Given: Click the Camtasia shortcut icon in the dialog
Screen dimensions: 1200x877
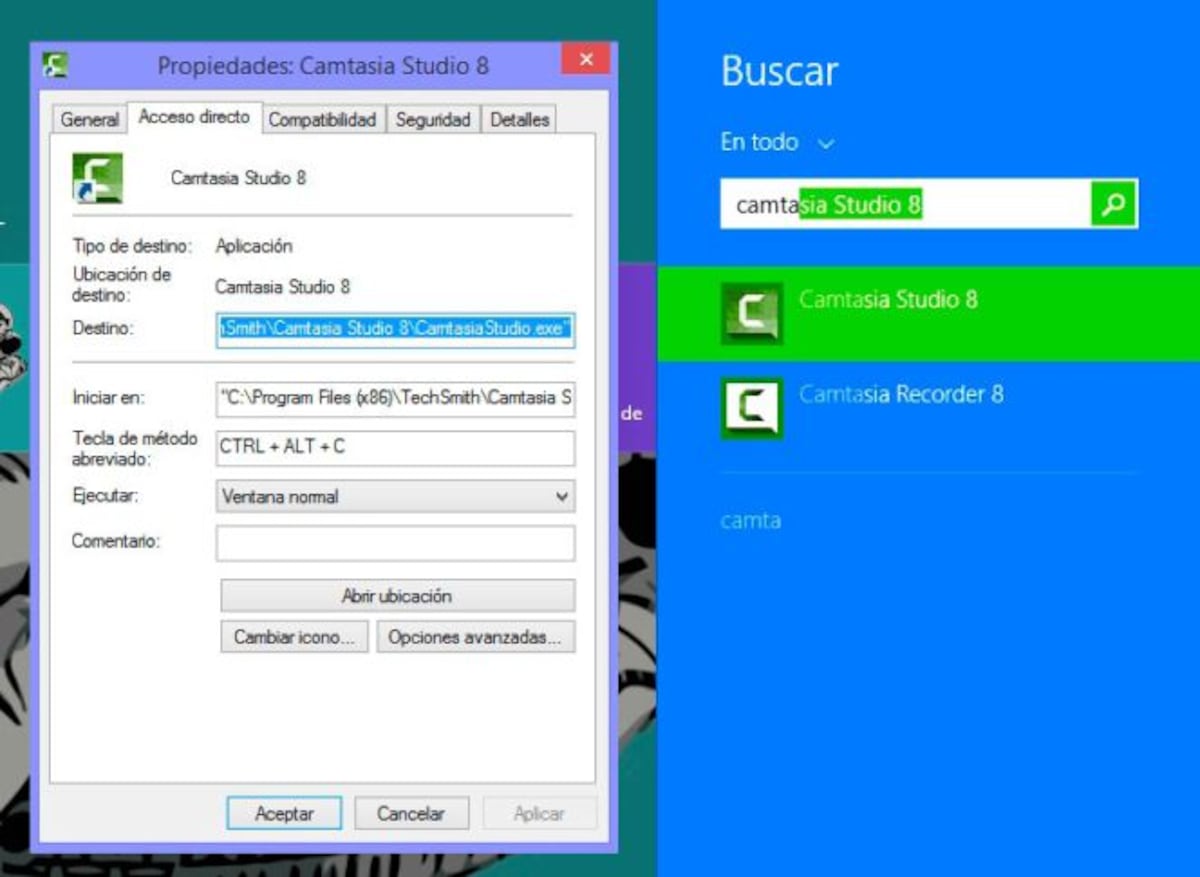Looking at the screenshot, I should click(98, 178).
